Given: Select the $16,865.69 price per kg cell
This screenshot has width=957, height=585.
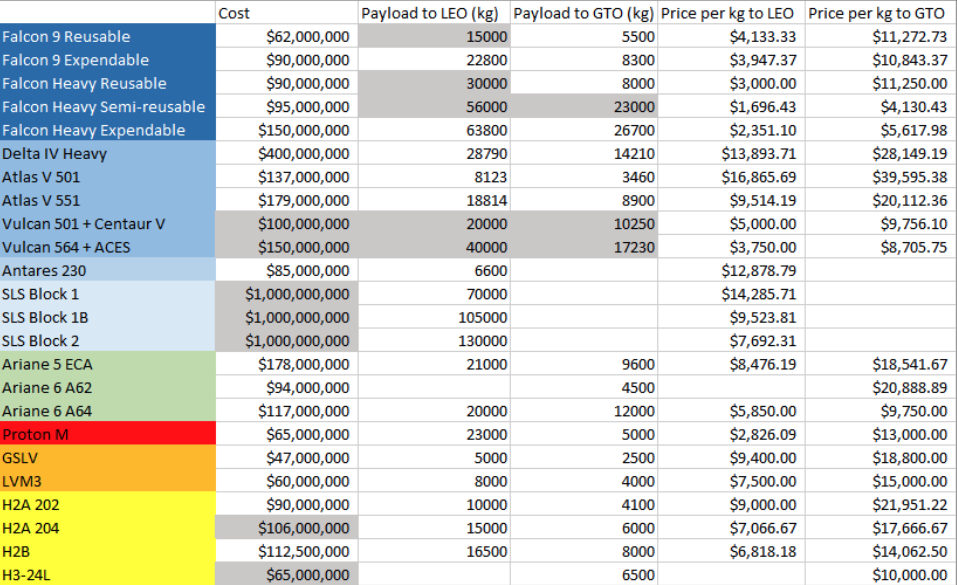Looking at the screenshot, I should pyautogui.click(x=732, y=177).
